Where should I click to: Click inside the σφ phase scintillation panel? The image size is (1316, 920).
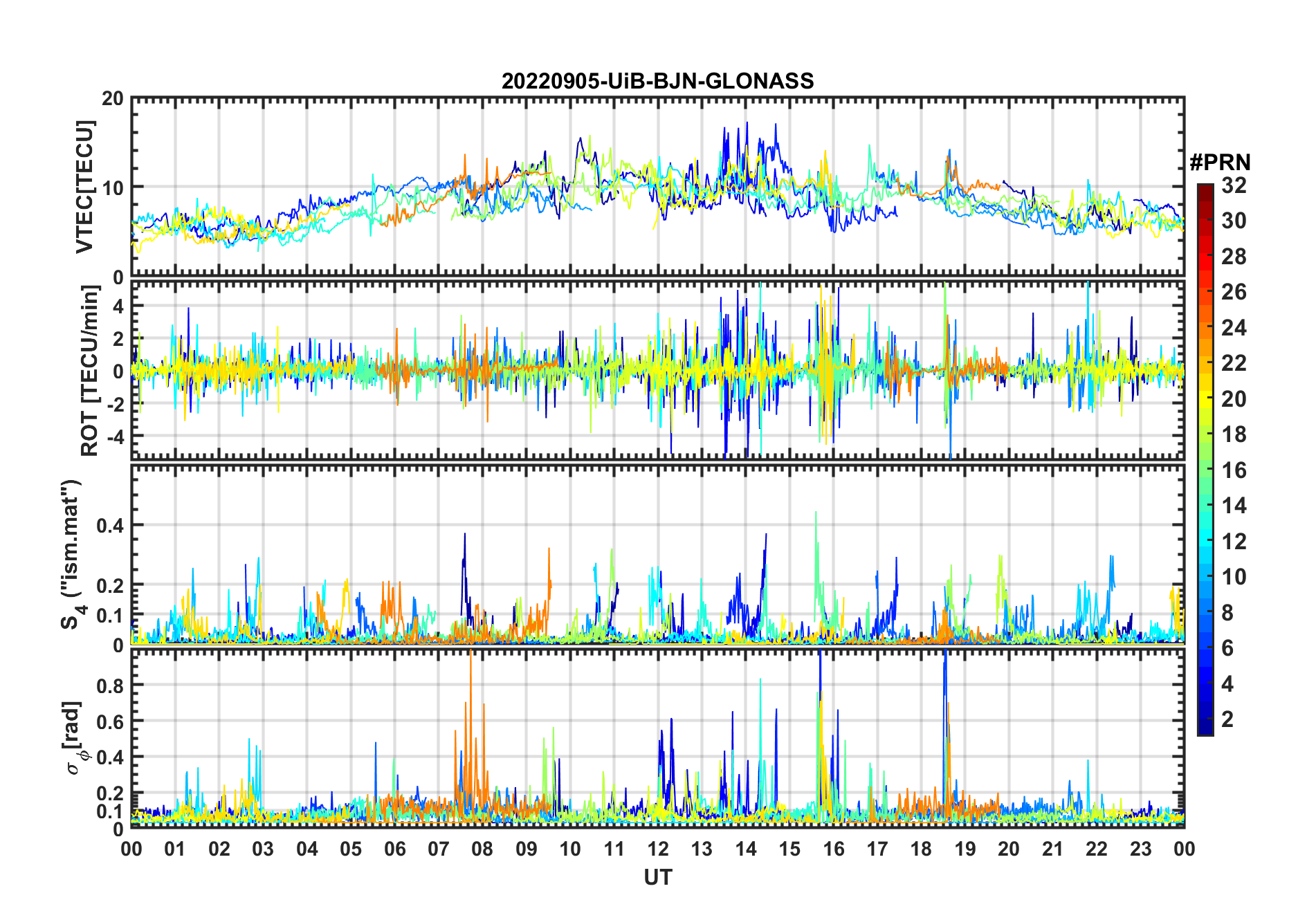(x=658, y=738)
